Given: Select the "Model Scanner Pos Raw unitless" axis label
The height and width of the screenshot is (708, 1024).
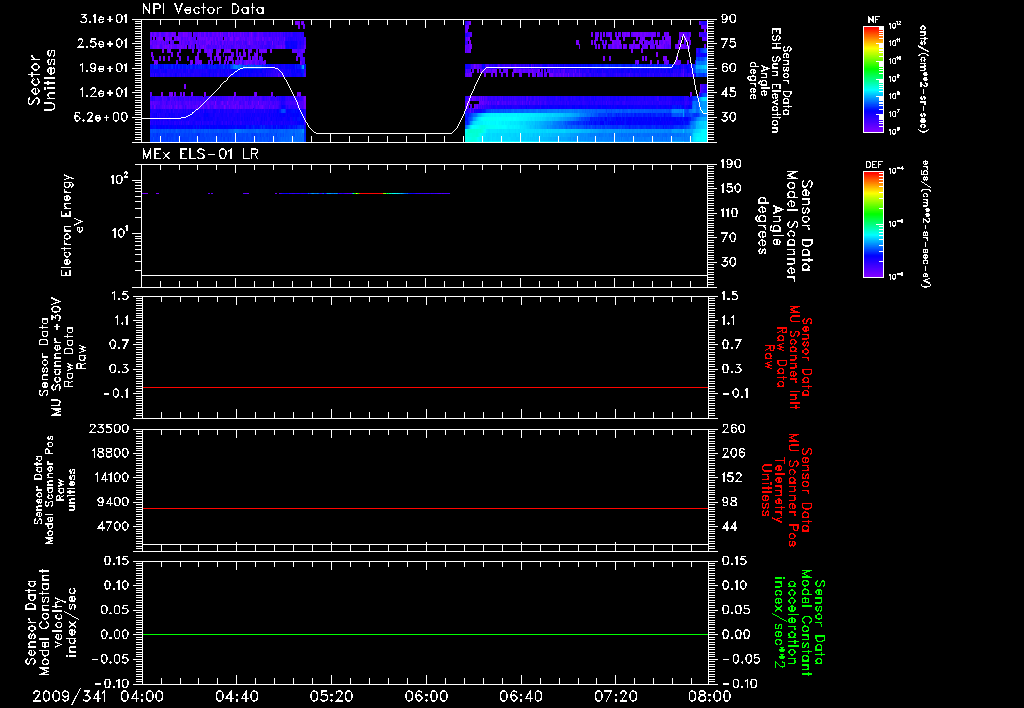Looking at the screenshot, I should point(56,489).
